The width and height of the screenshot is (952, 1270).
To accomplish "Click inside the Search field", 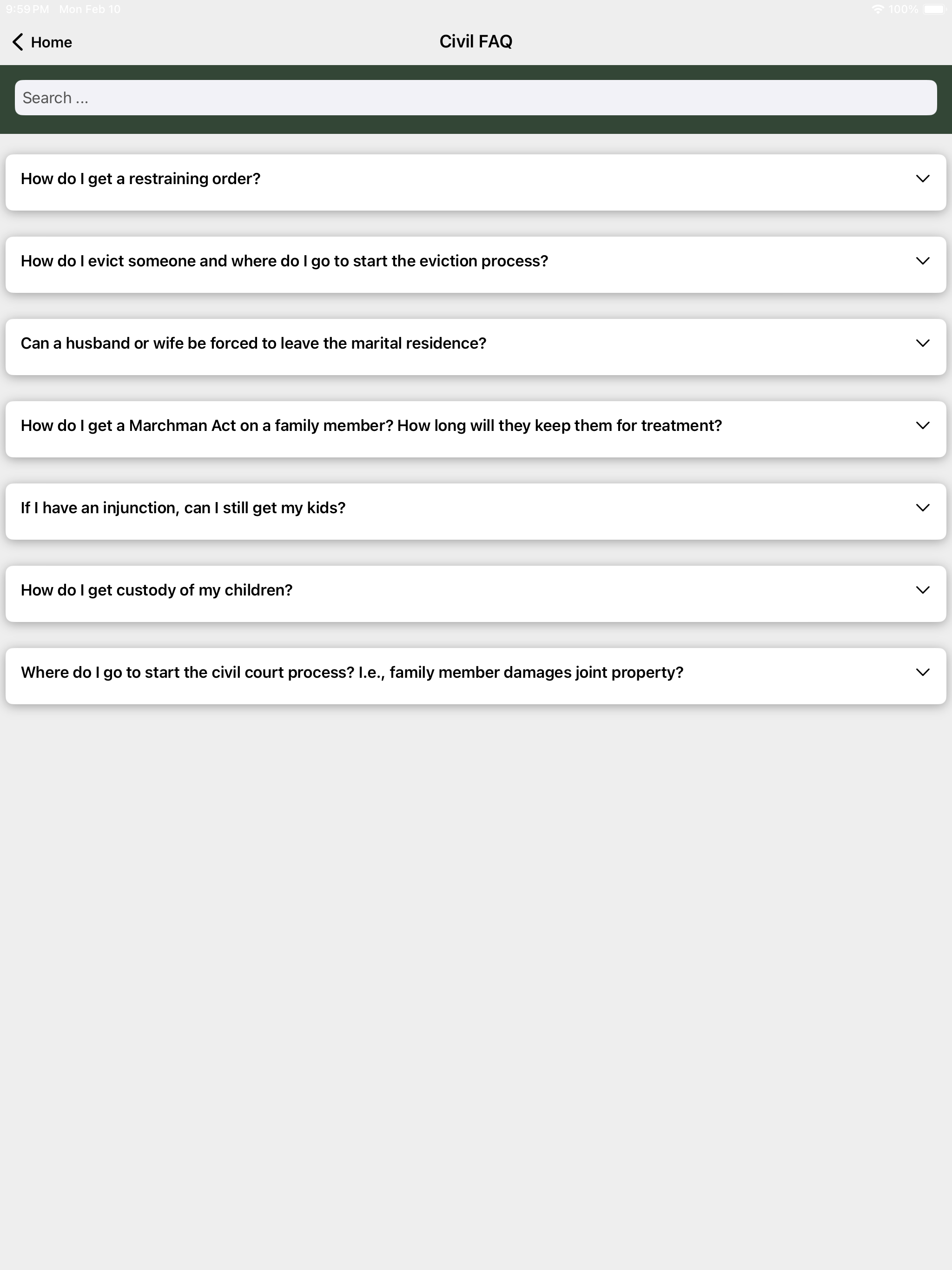I will point(476,98).
